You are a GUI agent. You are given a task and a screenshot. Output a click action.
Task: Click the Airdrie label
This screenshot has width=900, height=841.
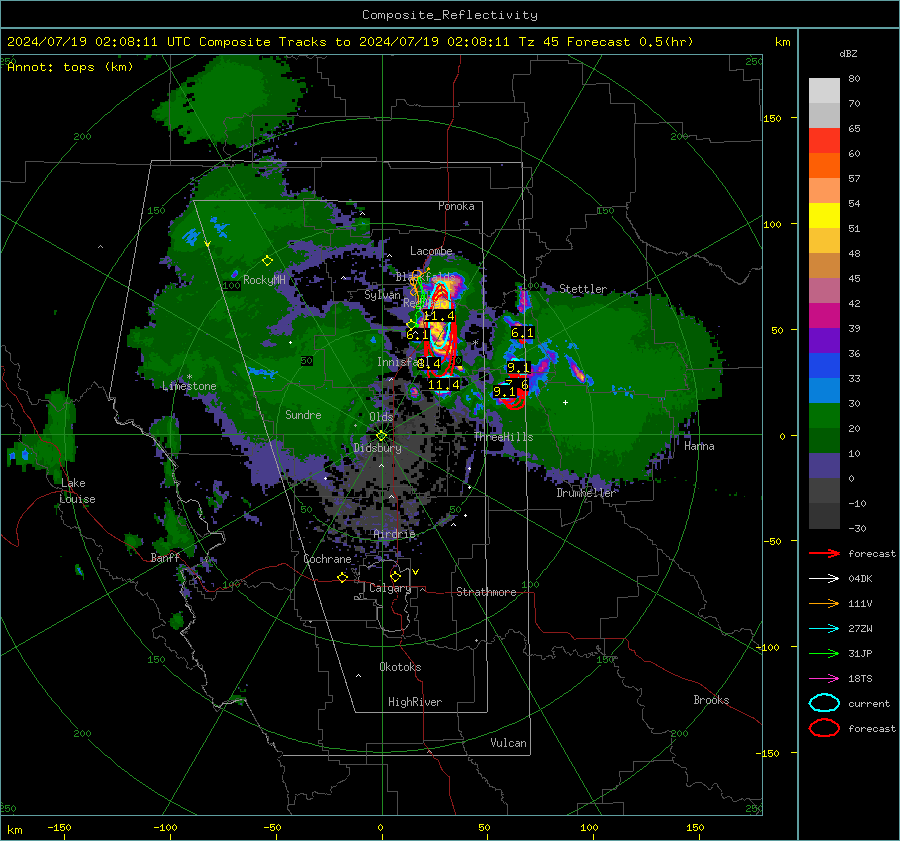394,534
